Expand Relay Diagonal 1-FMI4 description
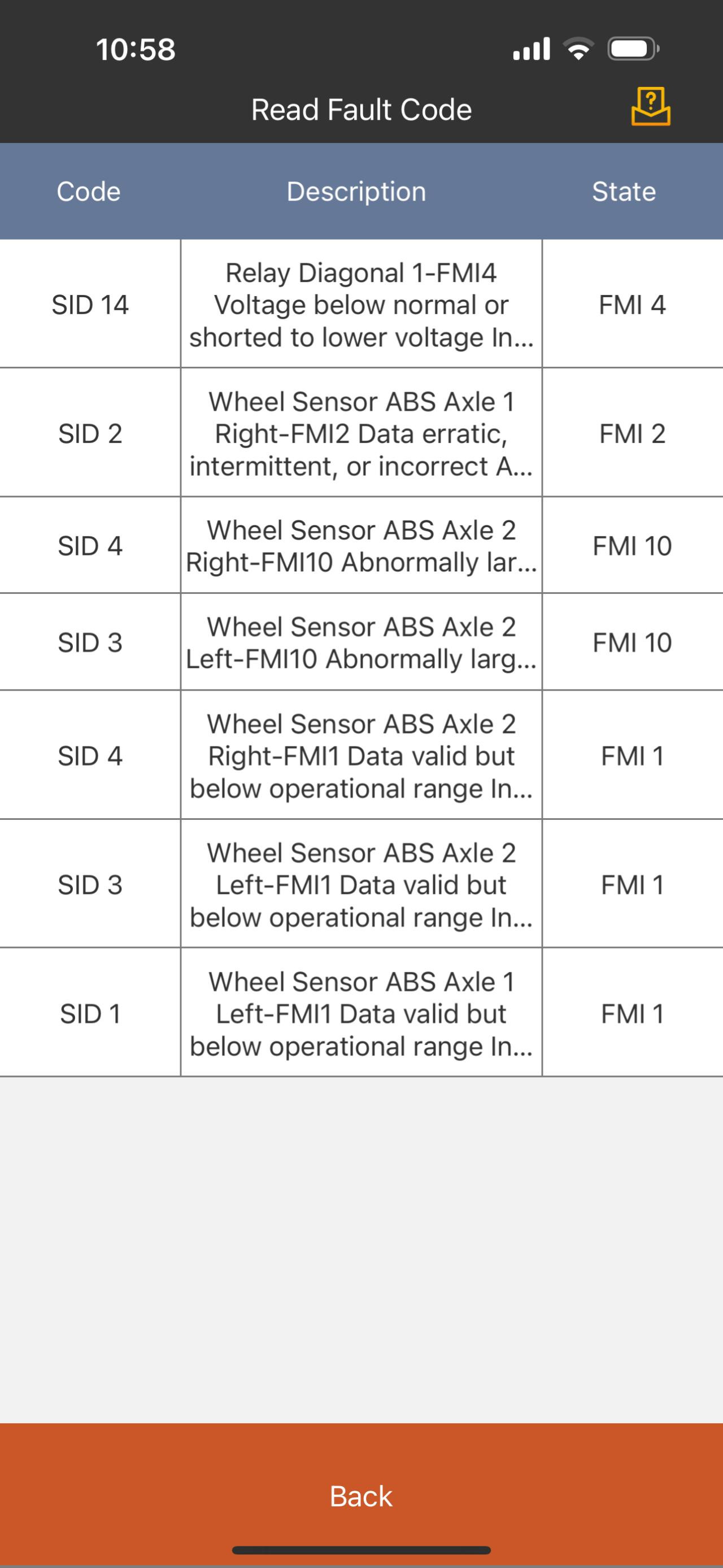 click(x=361, y=305)
